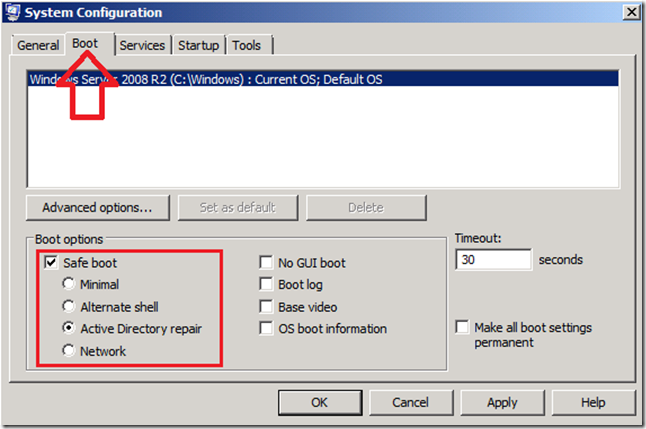The width and height of the screenshot is (646, 429).
Task: Switch to the General tab
Action: pos(38,45)
